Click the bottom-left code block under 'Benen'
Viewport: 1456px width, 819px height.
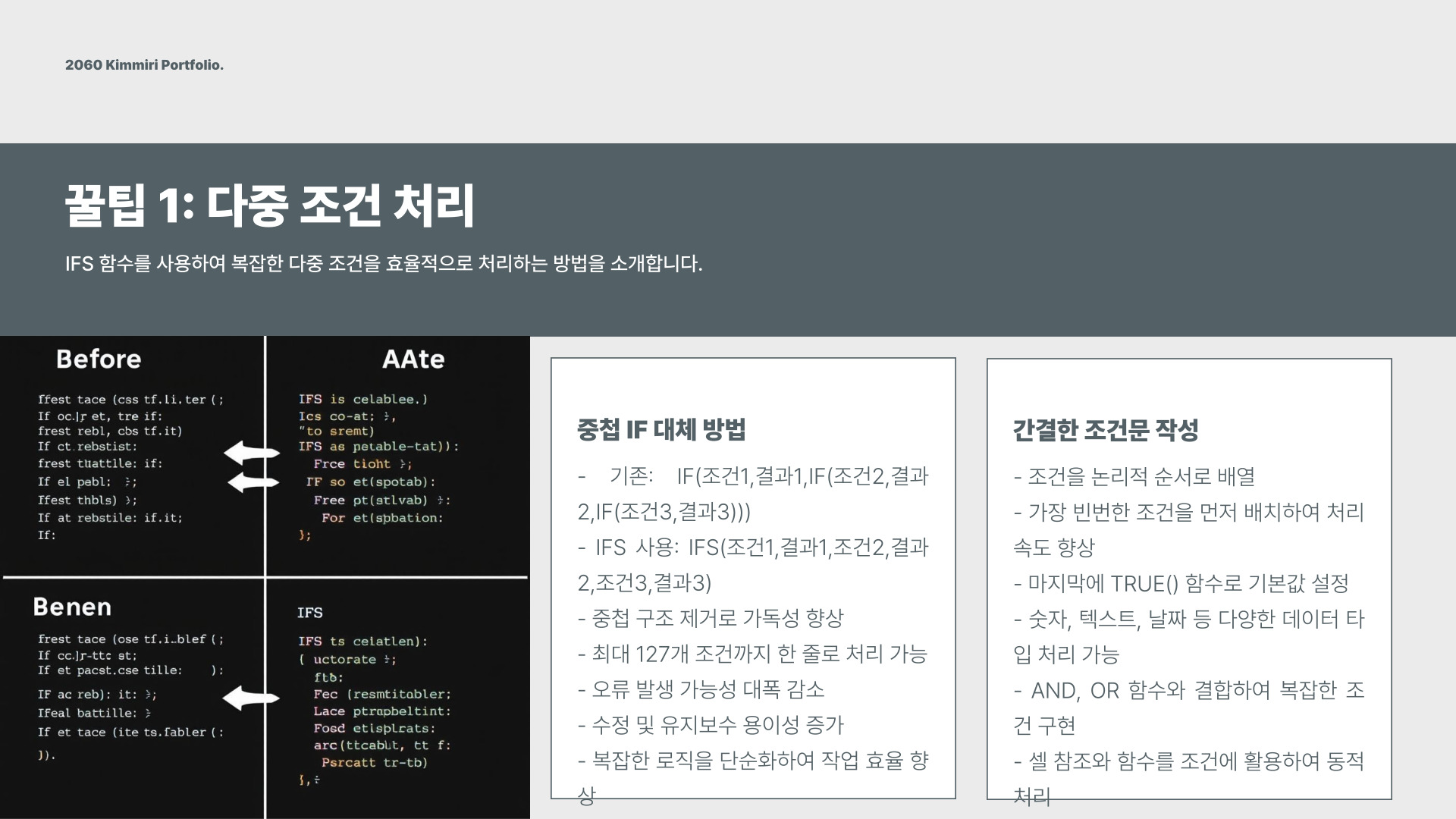tap(130, 696)
